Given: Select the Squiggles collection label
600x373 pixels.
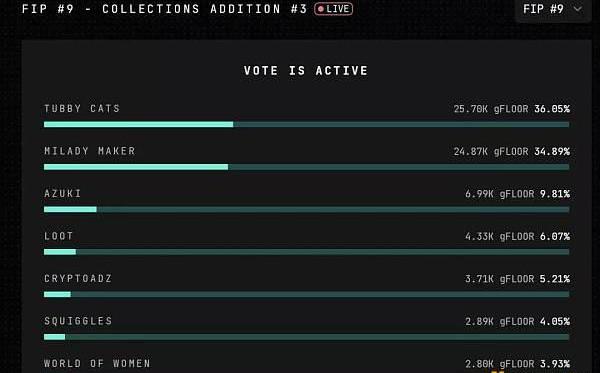Looking at the screenshot, I should (x=78, y=321).
